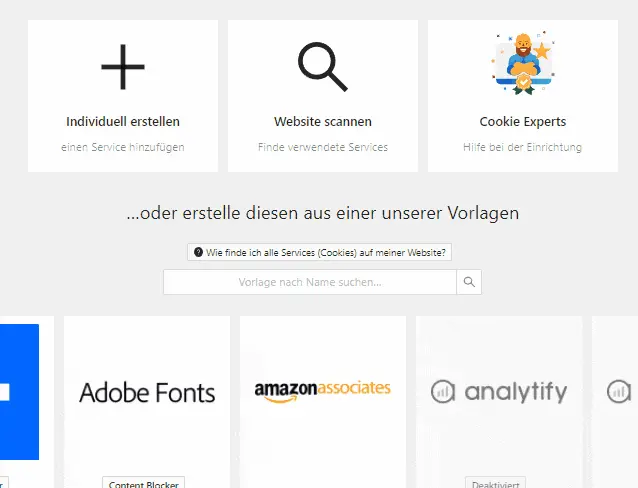Click the search button beside the Vorlage field

pyautogui.click(x=469, y=282)
